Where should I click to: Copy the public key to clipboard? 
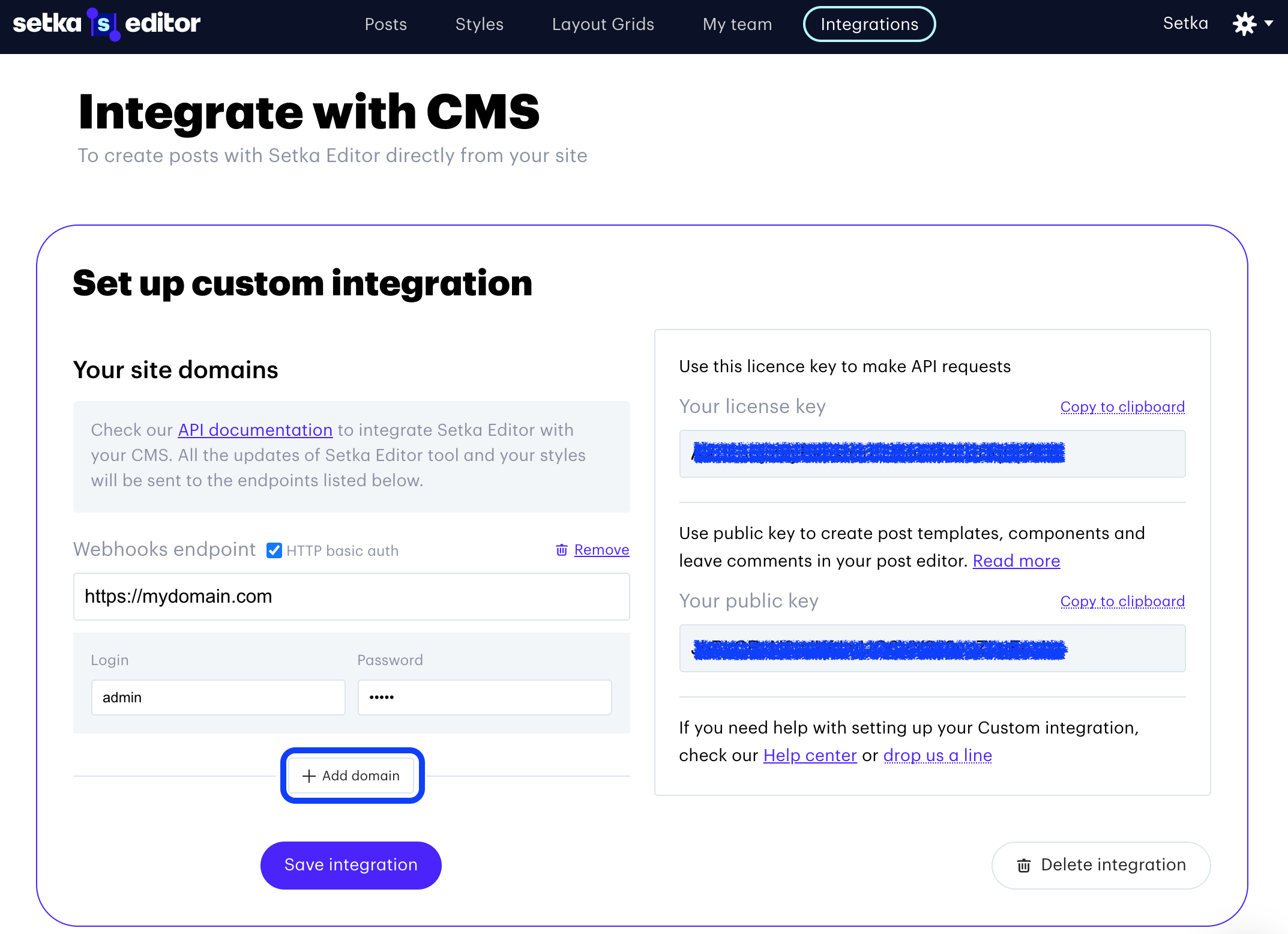[1122, 601]
